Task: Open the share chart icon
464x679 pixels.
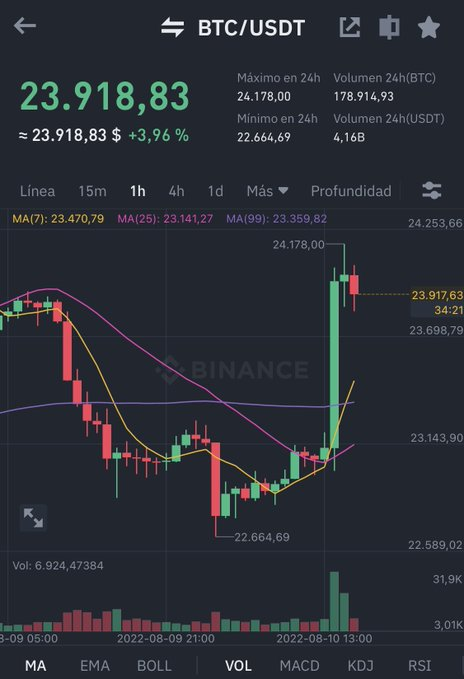Action: pos(350,27)
